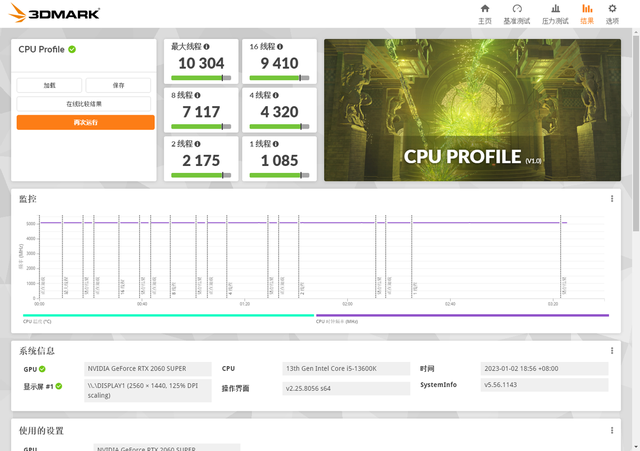The width and height of the screenshot is (640, 451).
Task: Click the save (保存) button
Action: pos(118,85)
